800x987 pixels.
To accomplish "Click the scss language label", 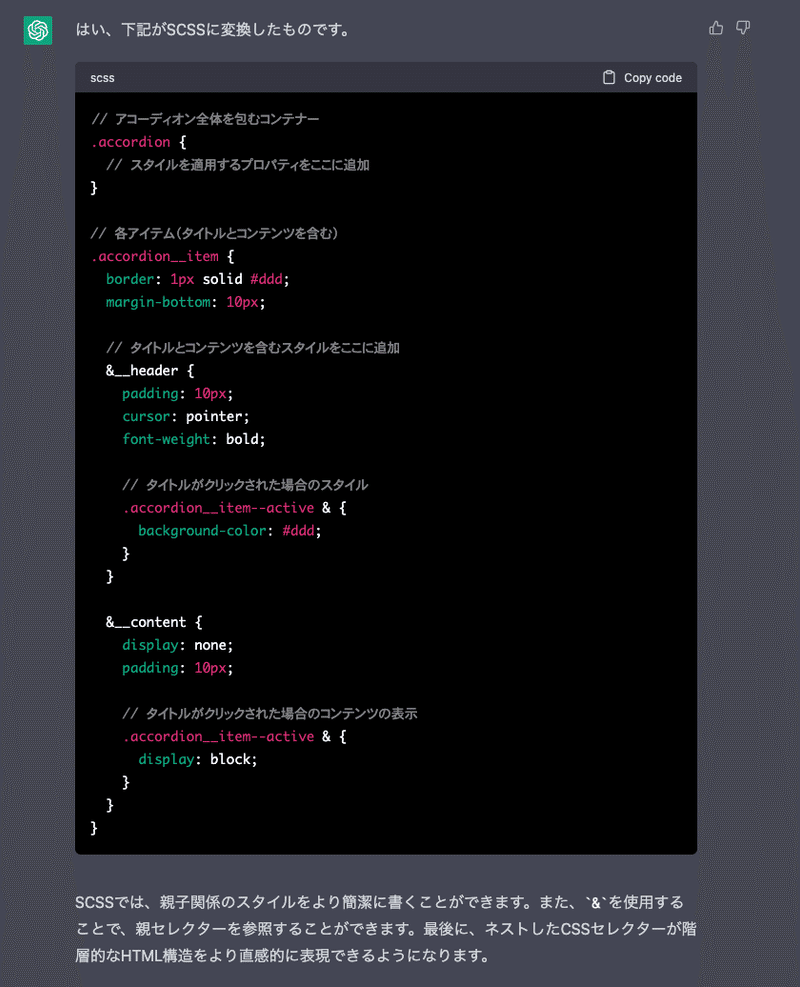I will 102,78.
